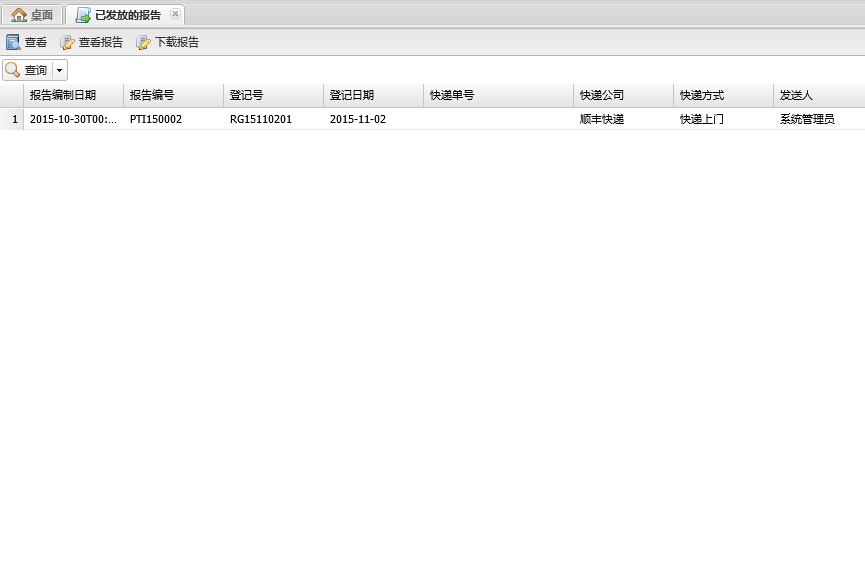Viewport: 865px width, 578px height.
Task: Click the 快递单号 column header
Action: [452, 95]
